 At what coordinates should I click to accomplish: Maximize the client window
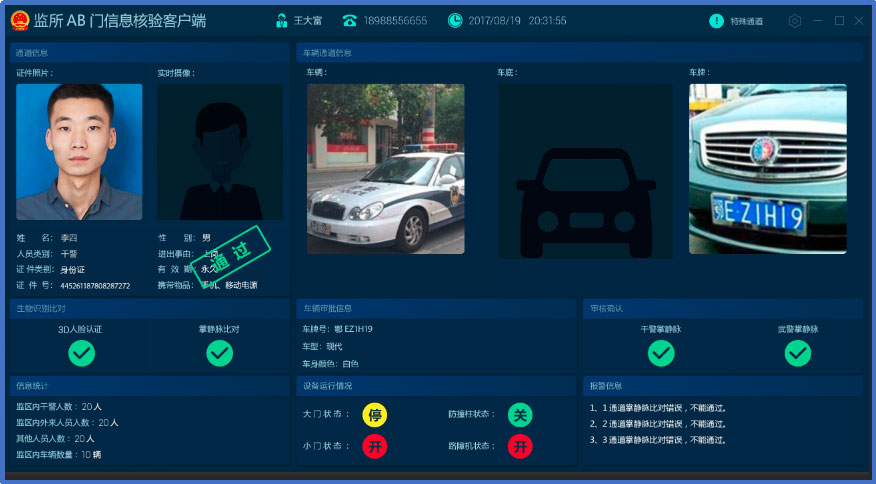coord(839,21)
